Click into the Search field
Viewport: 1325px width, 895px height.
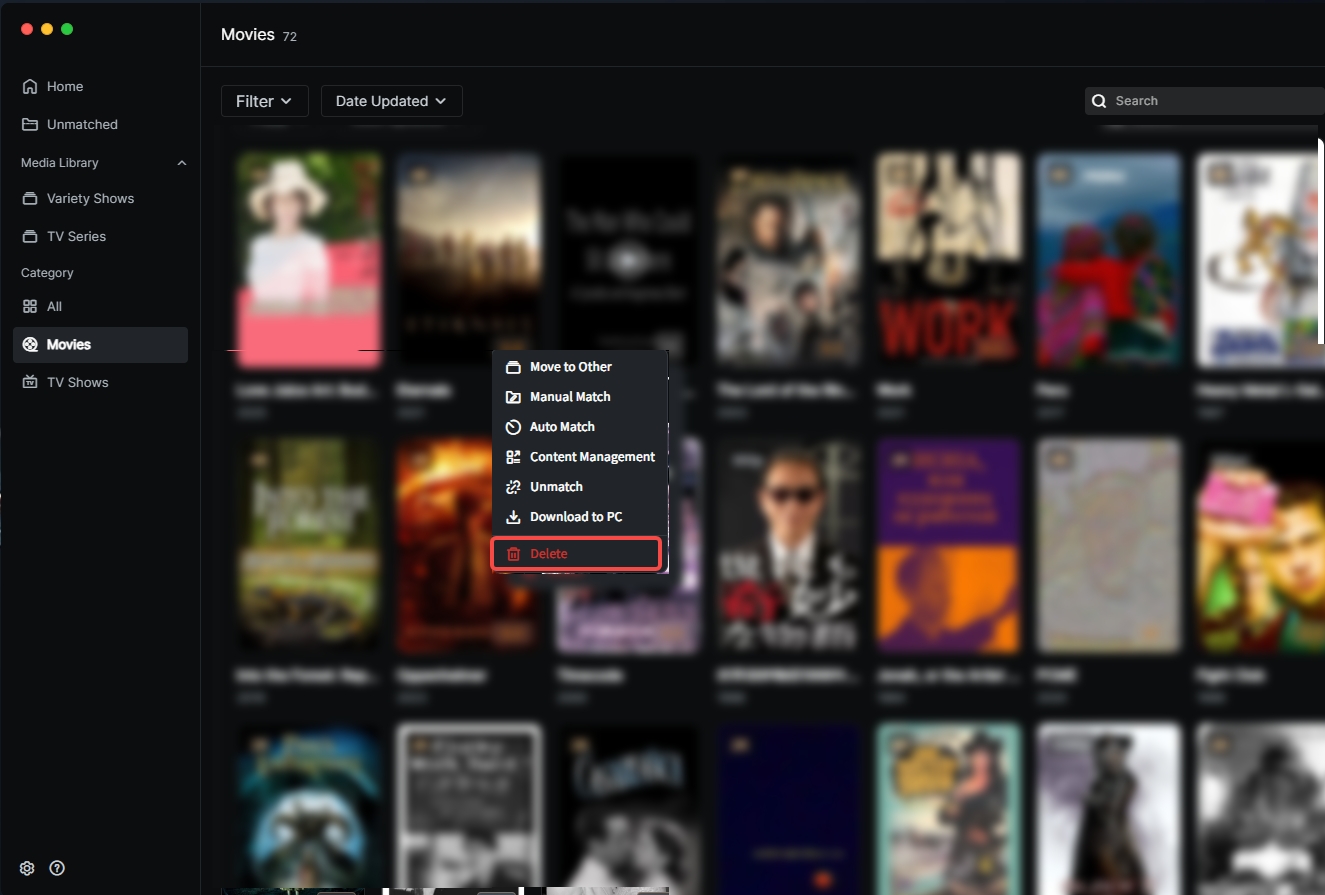pos(1210,101)
